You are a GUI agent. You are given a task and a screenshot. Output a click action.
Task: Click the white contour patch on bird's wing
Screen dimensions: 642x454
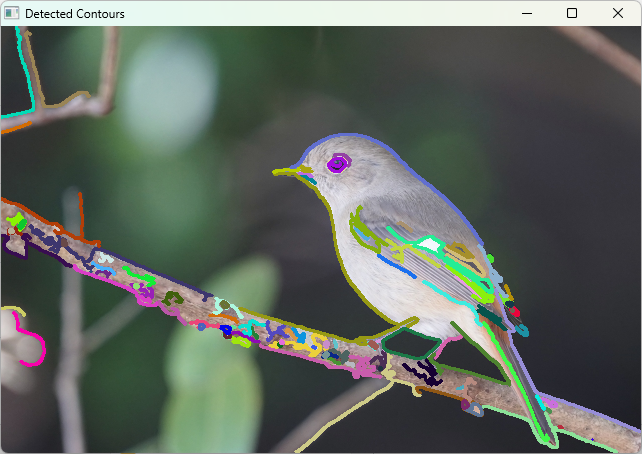(429, 244)
